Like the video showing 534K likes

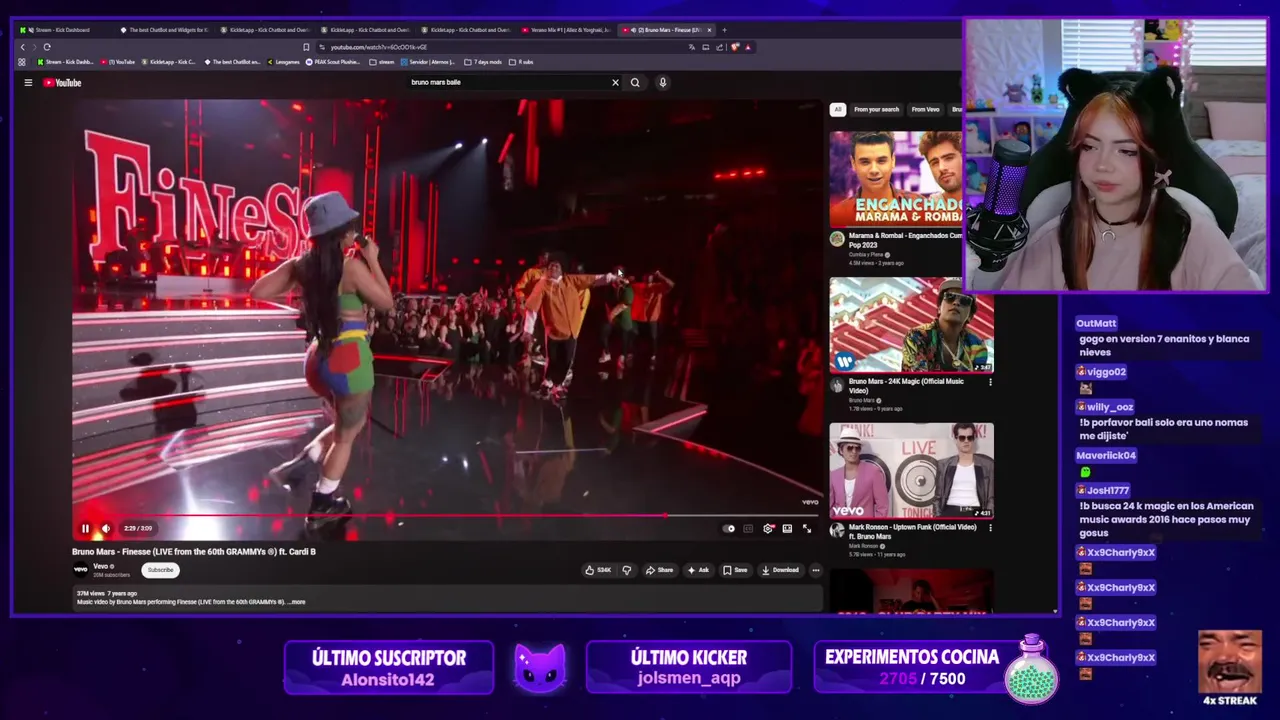click(x=599, y=570)
